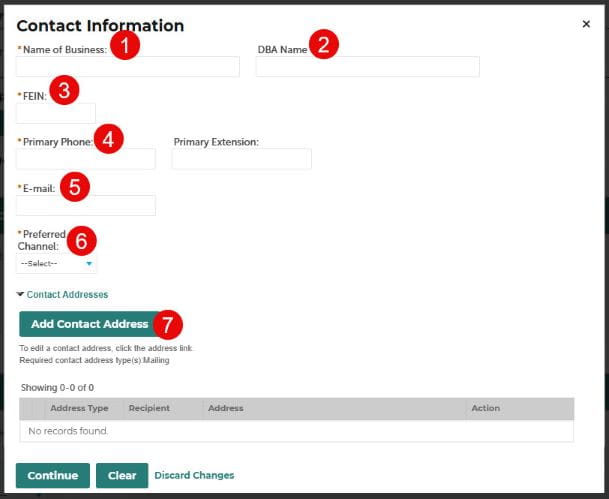The width and height of the screenshot is (609, 499).
Task: Click the FEIN input field
Action: pos(56,113)
